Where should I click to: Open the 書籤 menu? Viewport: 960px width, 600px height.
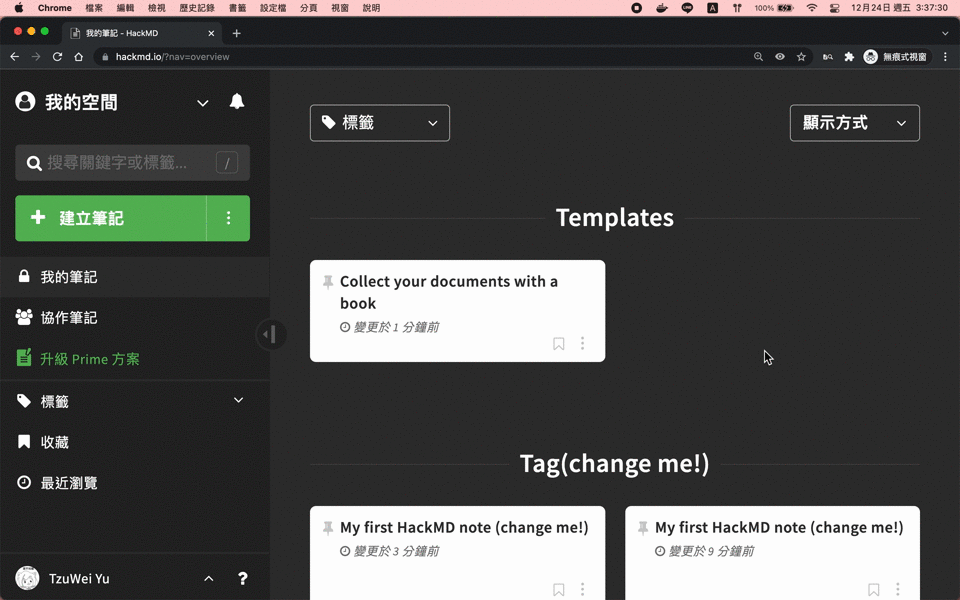tap(238, 8)
